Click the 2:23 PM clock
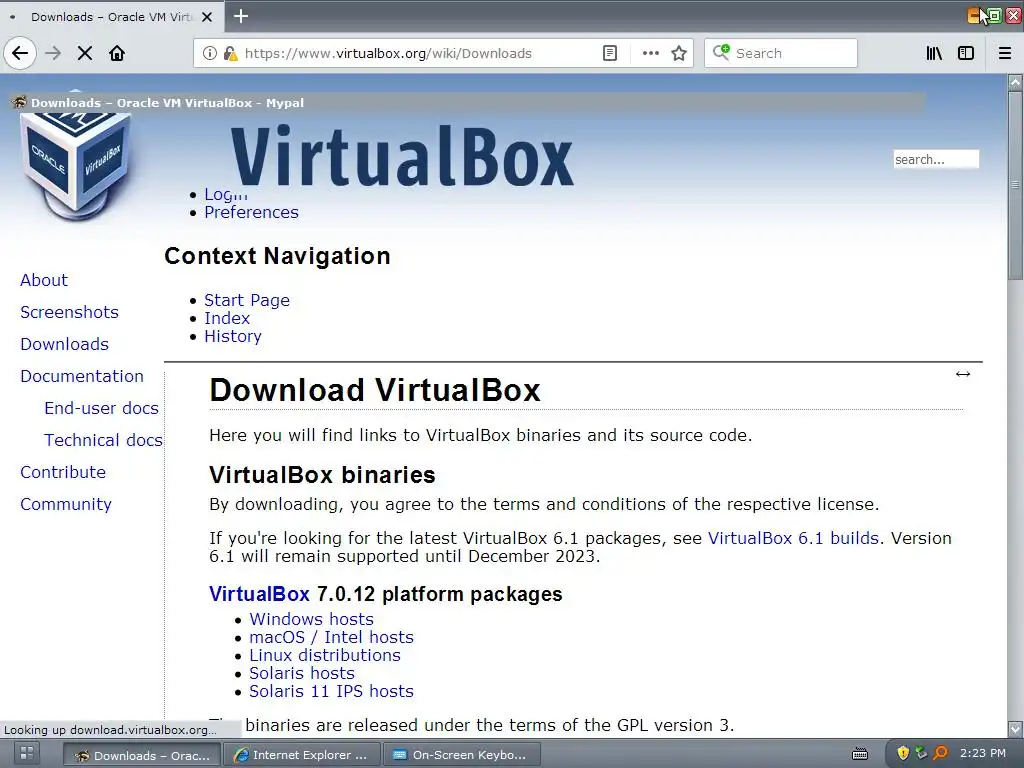 point(982,753)
